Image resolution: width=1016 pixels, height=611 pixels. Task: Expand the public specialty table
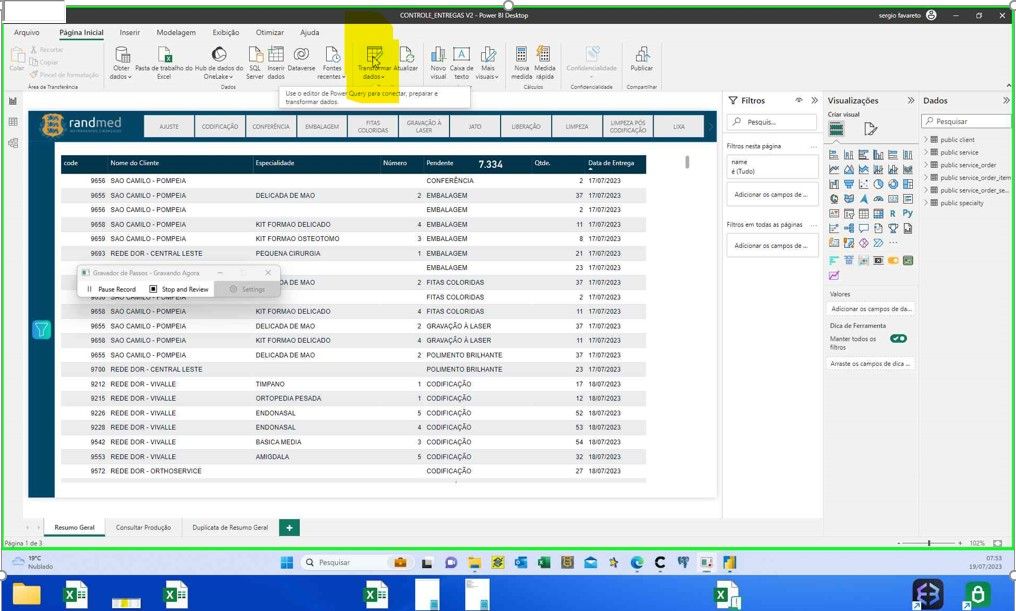tap(927, 203)
